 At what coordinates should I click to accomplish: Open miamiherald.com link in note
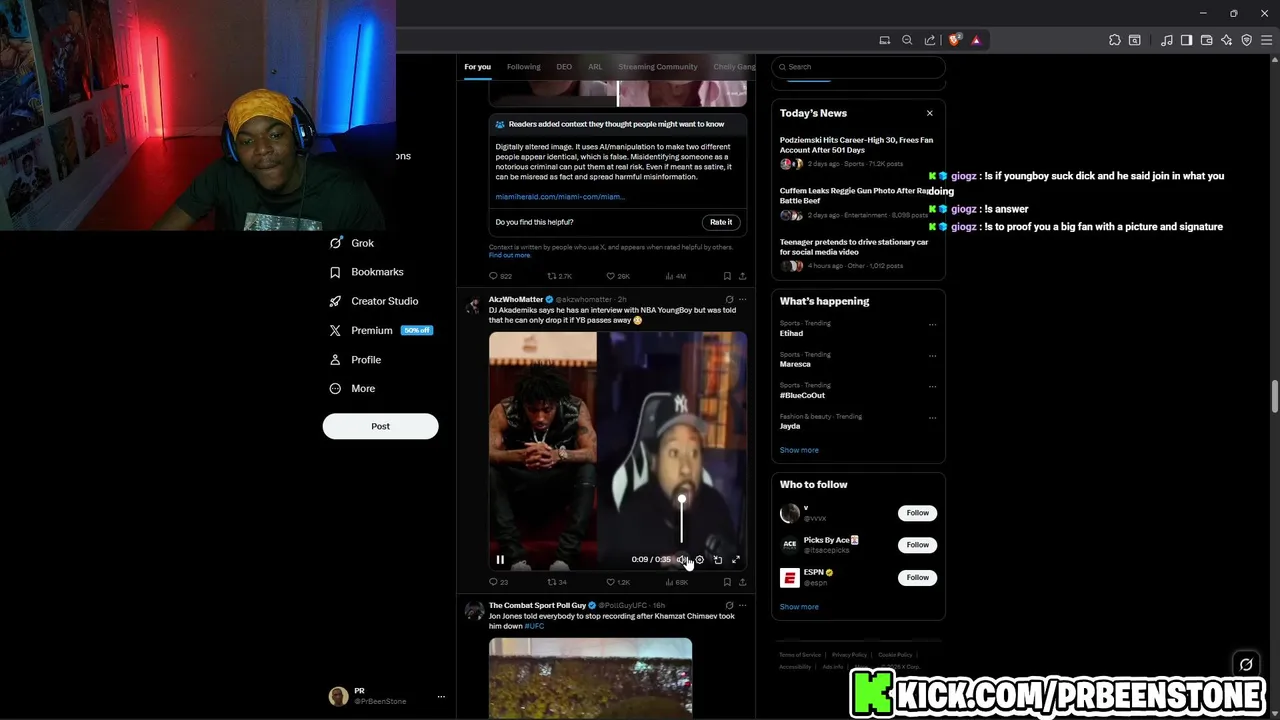[560, 197]
